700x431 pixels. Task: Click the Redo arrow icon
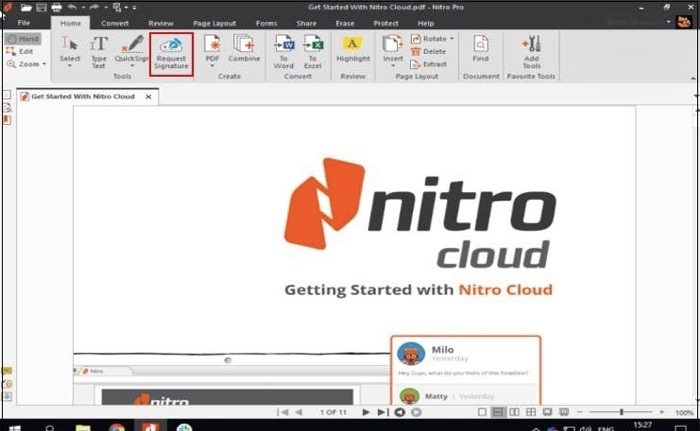click(94, 7)
